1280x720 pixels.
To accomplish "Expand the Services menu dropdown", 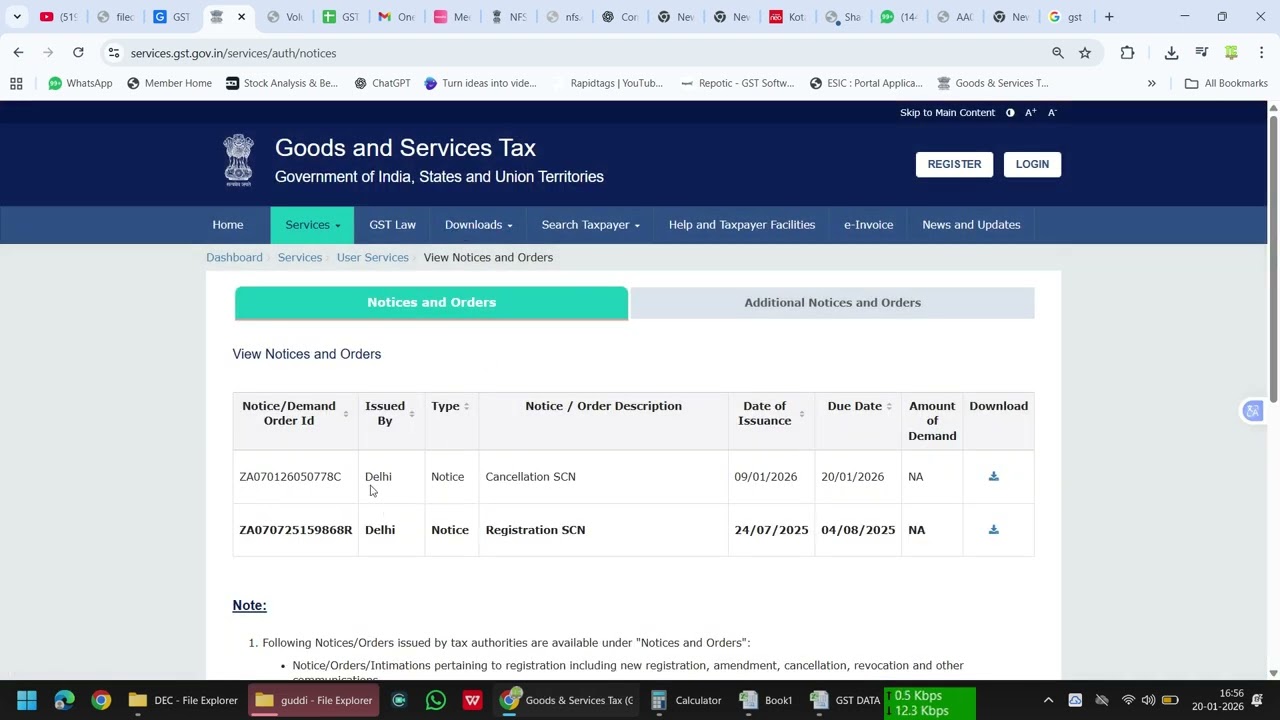I will click(x=312, y=225).
